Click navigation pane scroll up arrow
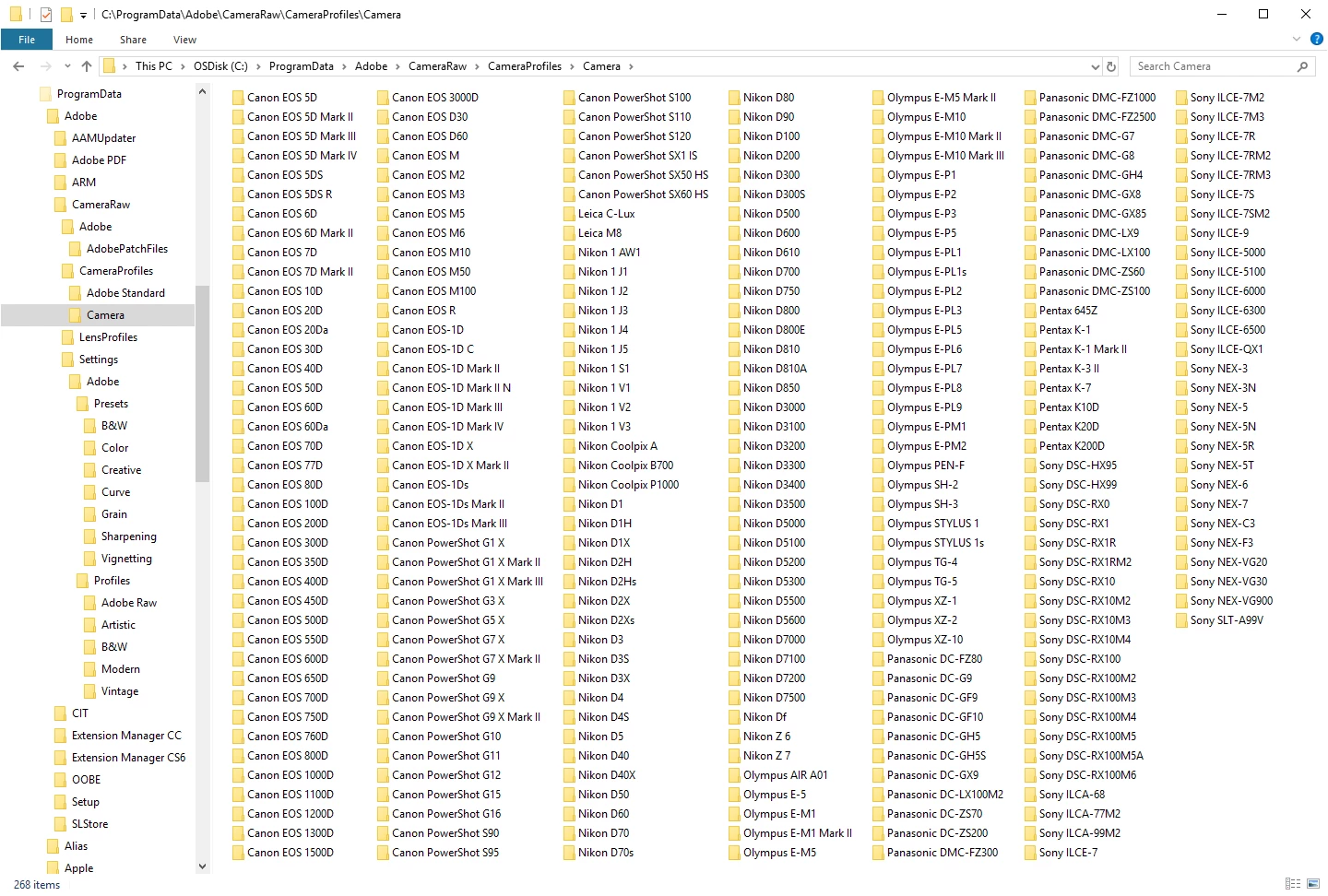Screen dimensions: 1328x896 pyautogui.click(x=202, y=92)
